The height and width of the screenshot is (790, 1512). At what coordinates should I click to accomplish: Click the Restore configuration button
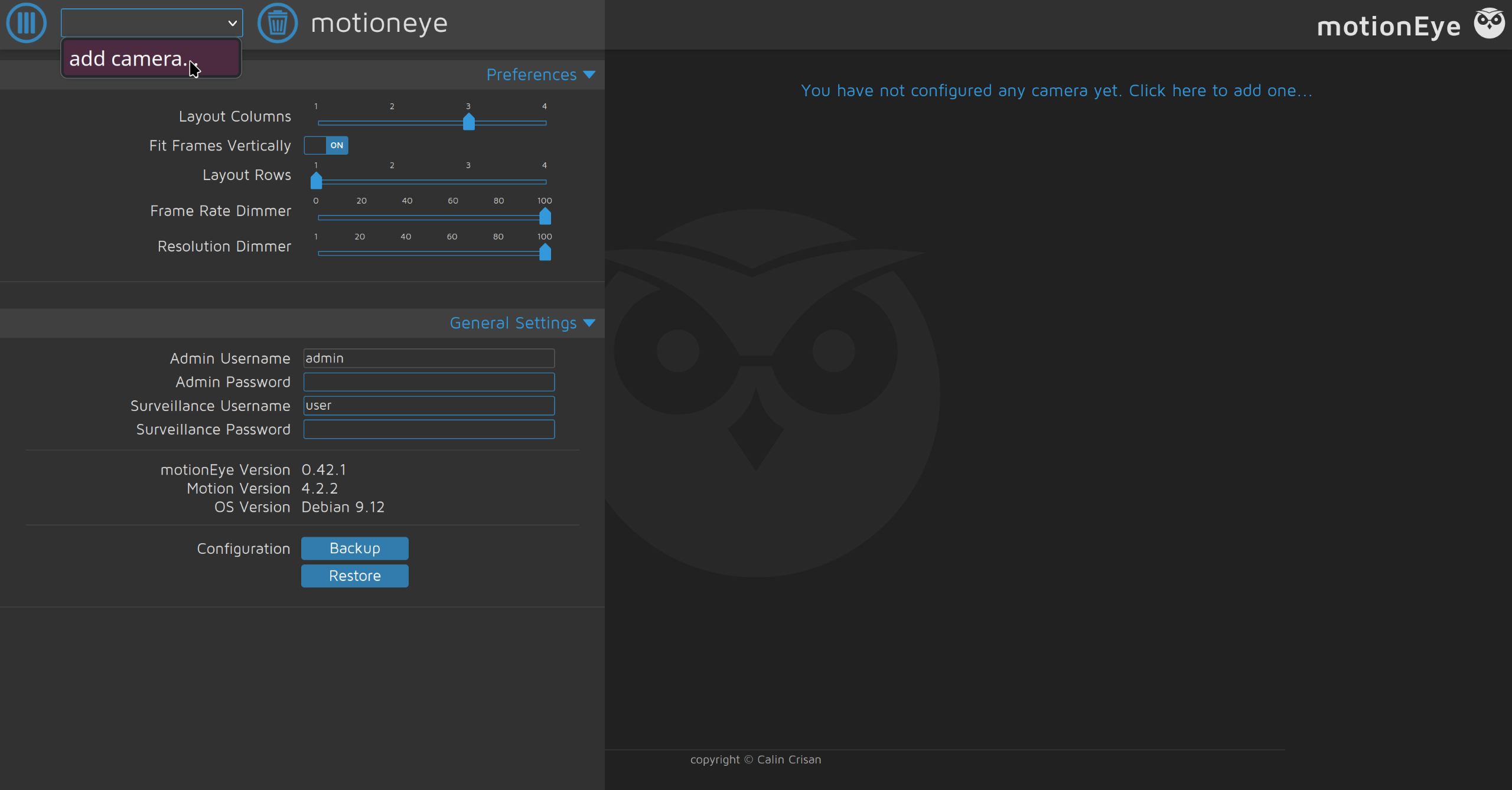(x=354, y=576)
